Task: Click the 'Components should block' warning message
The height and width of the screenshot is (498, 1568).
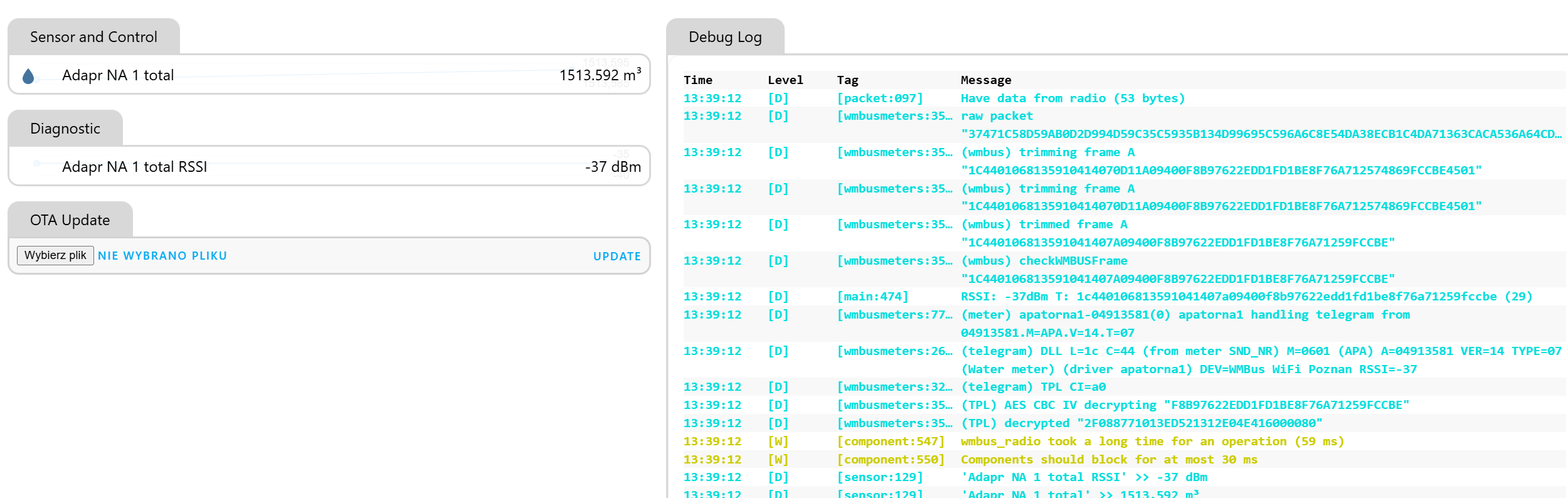Action: pyautogui.click(x=1109, y=460)
